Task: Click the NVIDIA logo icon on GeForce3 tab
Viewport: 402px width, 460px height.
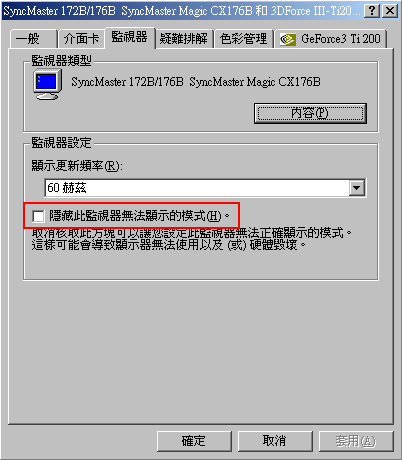Action: 288,39
